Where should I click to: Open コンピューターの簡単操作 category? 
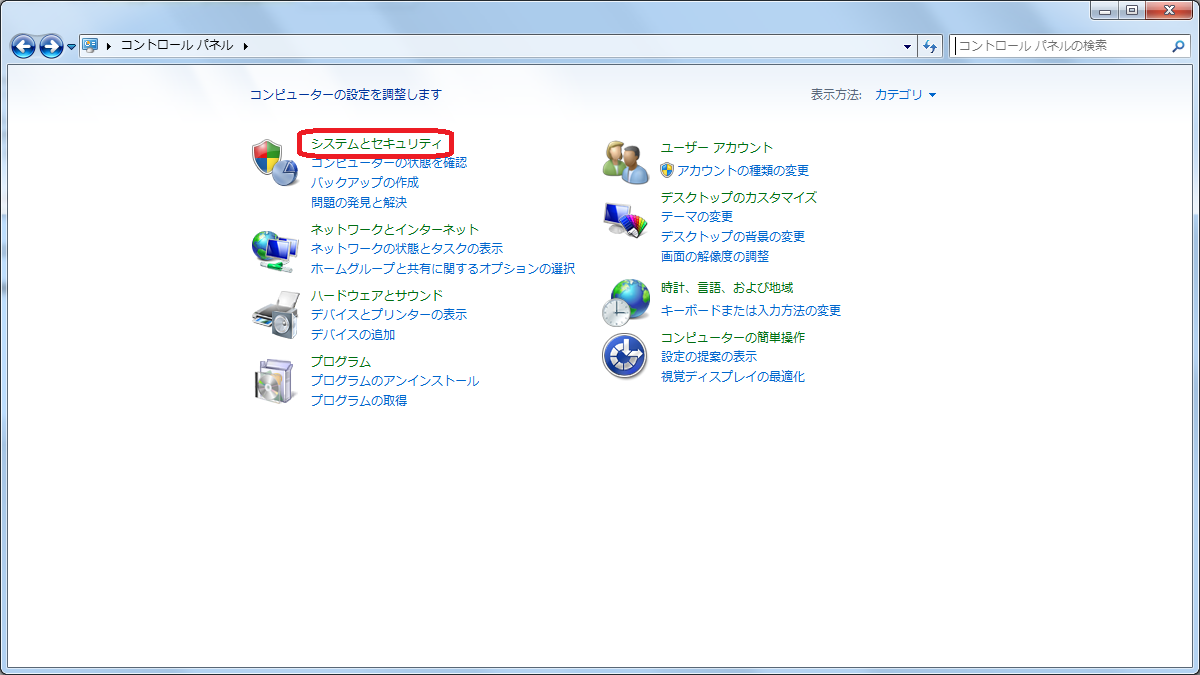[732, 337]
